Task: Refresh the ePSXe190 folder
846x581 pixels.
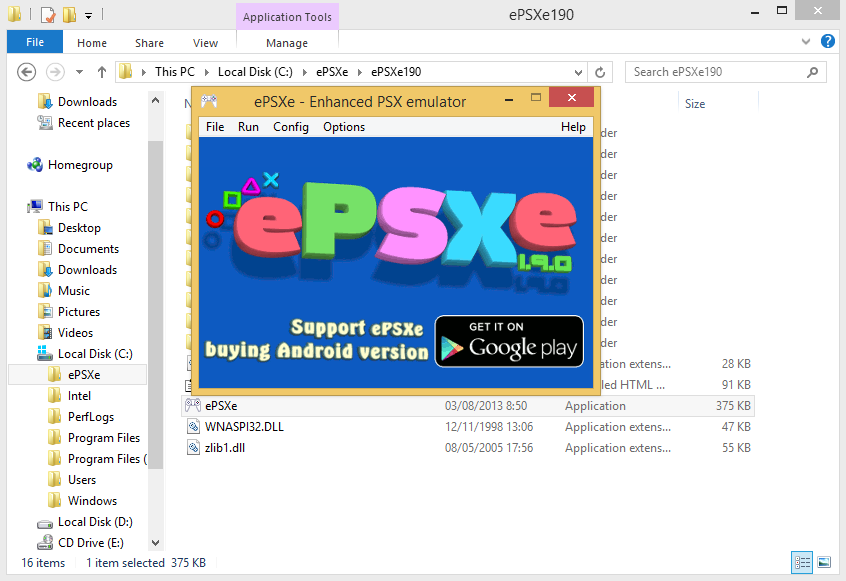Action: point(600,72)
